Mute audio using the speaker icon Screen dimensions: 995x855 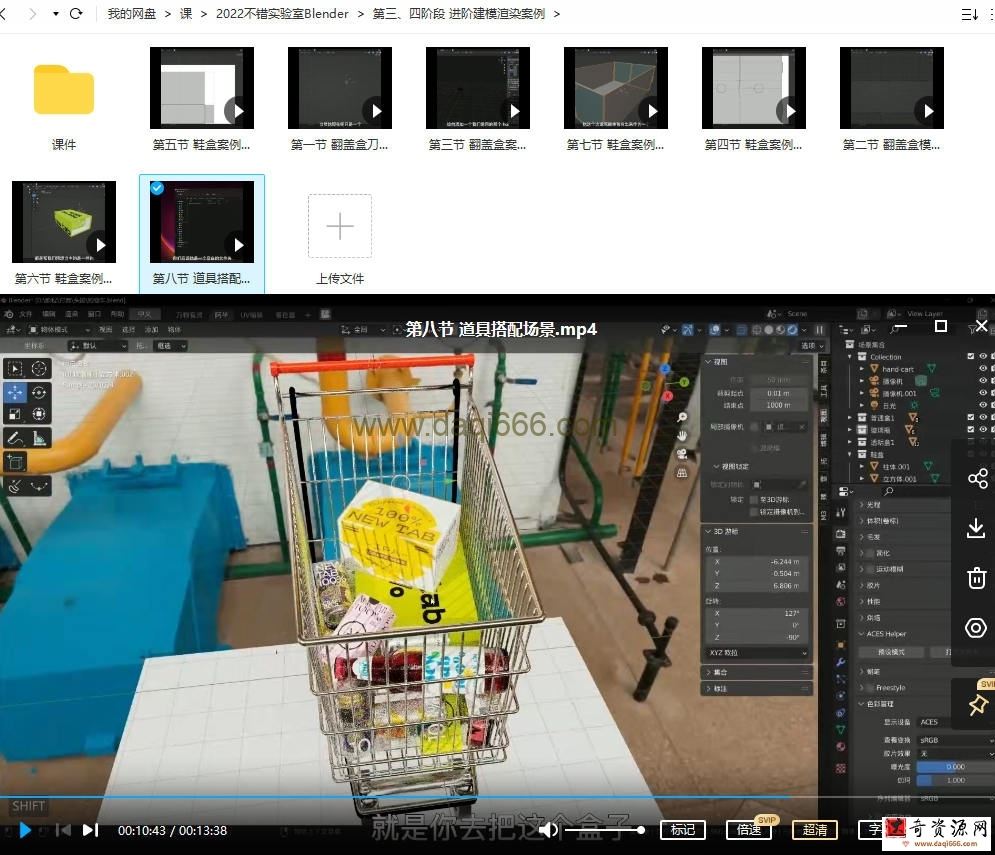[x=548, y=830]
